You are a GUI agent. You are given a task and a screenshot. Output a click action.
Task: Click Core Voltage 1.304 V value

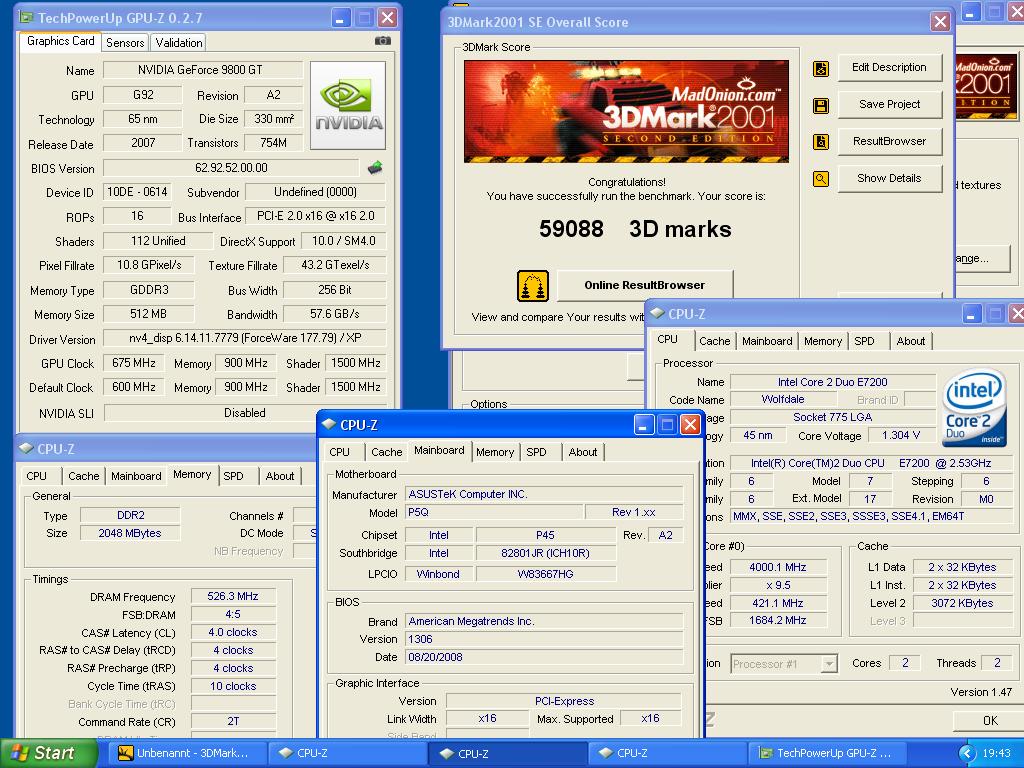[x=900, y=435]
